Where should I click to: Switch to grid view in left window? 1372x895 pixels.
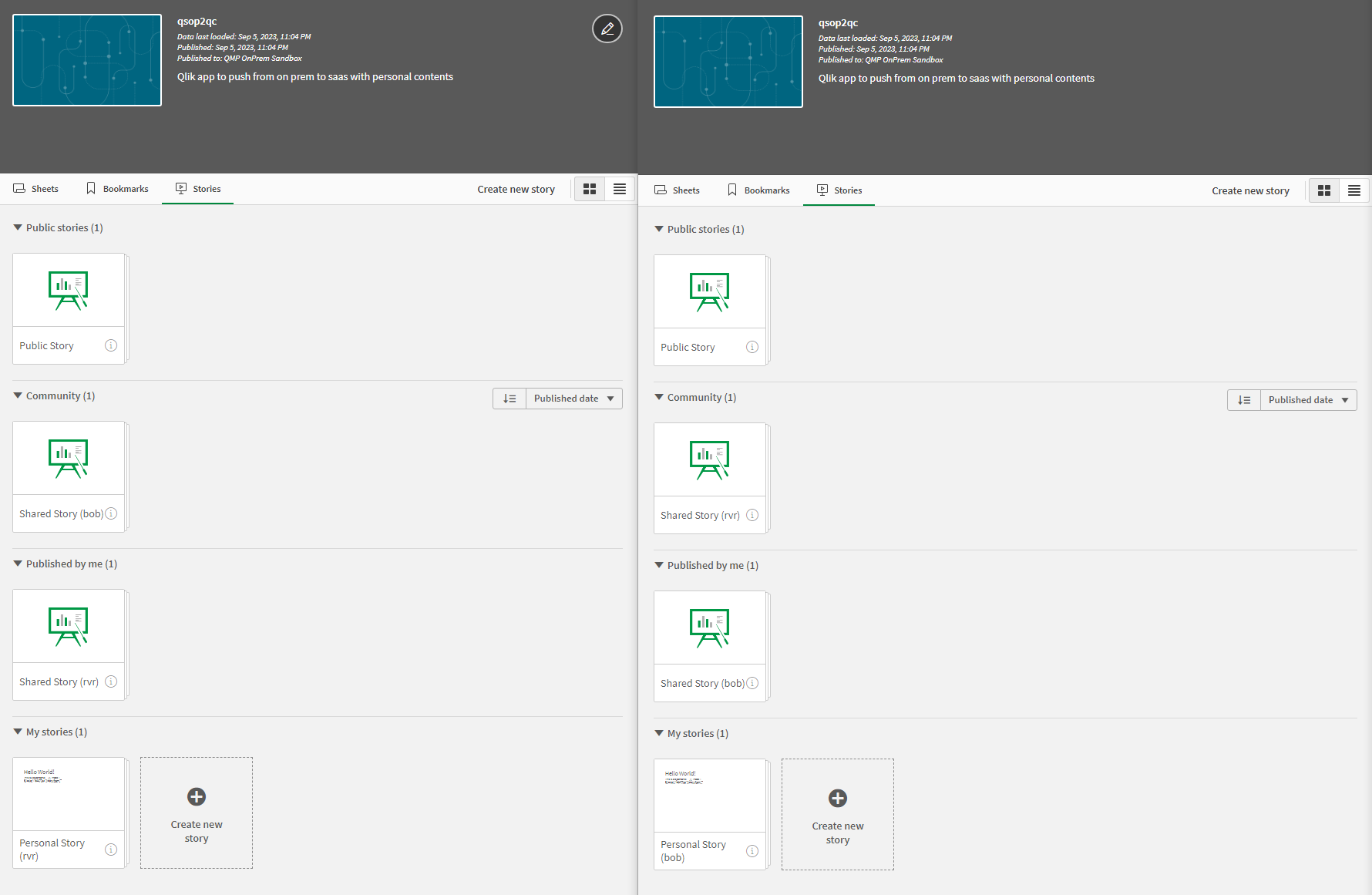click(590, 189)
